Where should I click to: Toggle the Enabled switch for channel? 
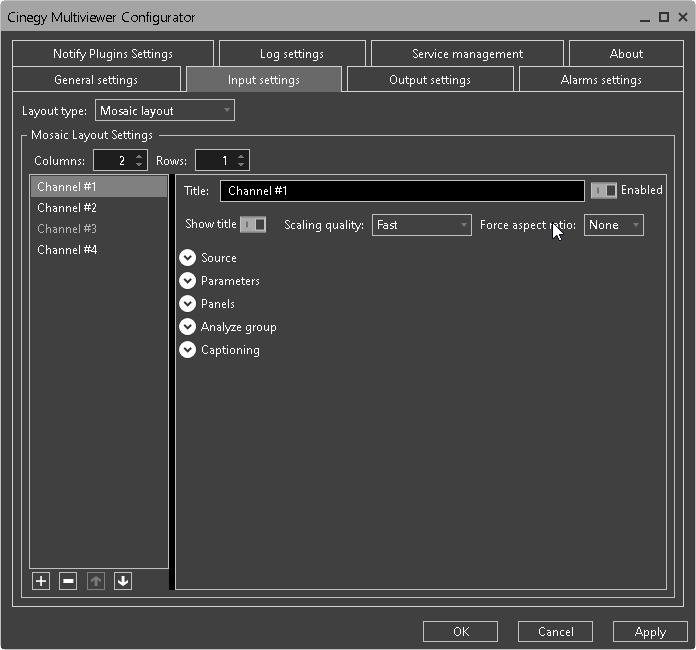tap(604, 190)
